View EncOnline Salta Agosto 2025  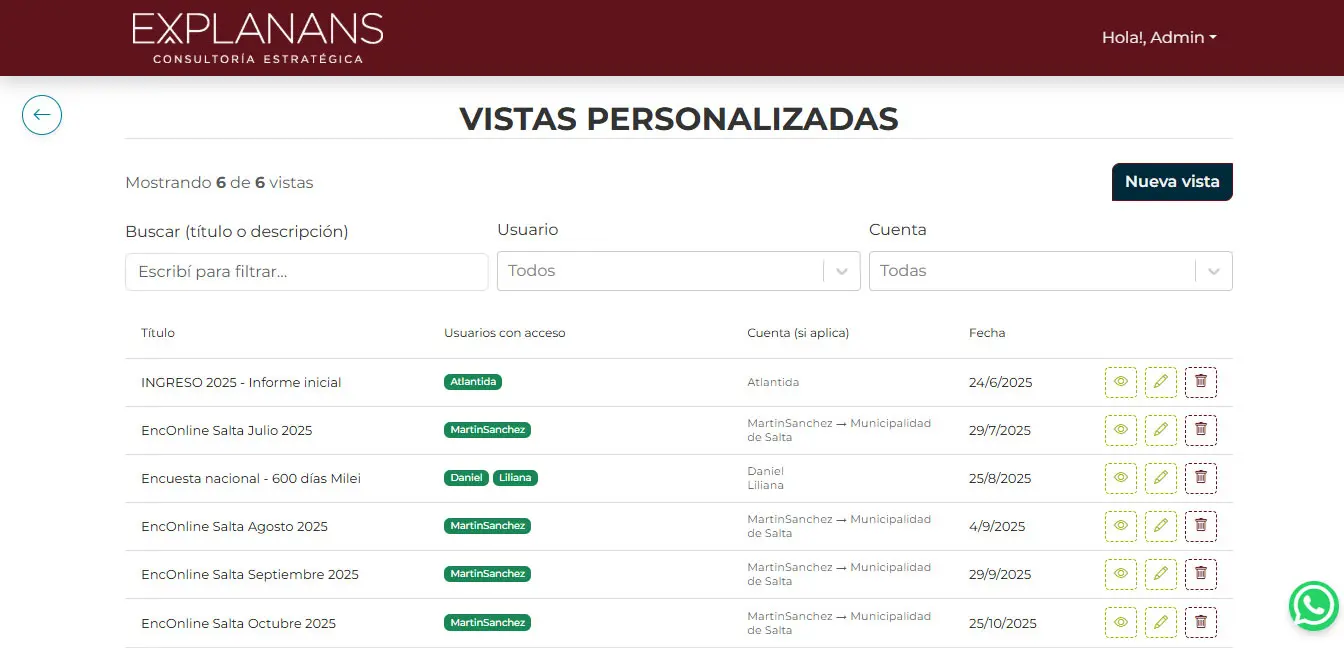coord(1121,526)
